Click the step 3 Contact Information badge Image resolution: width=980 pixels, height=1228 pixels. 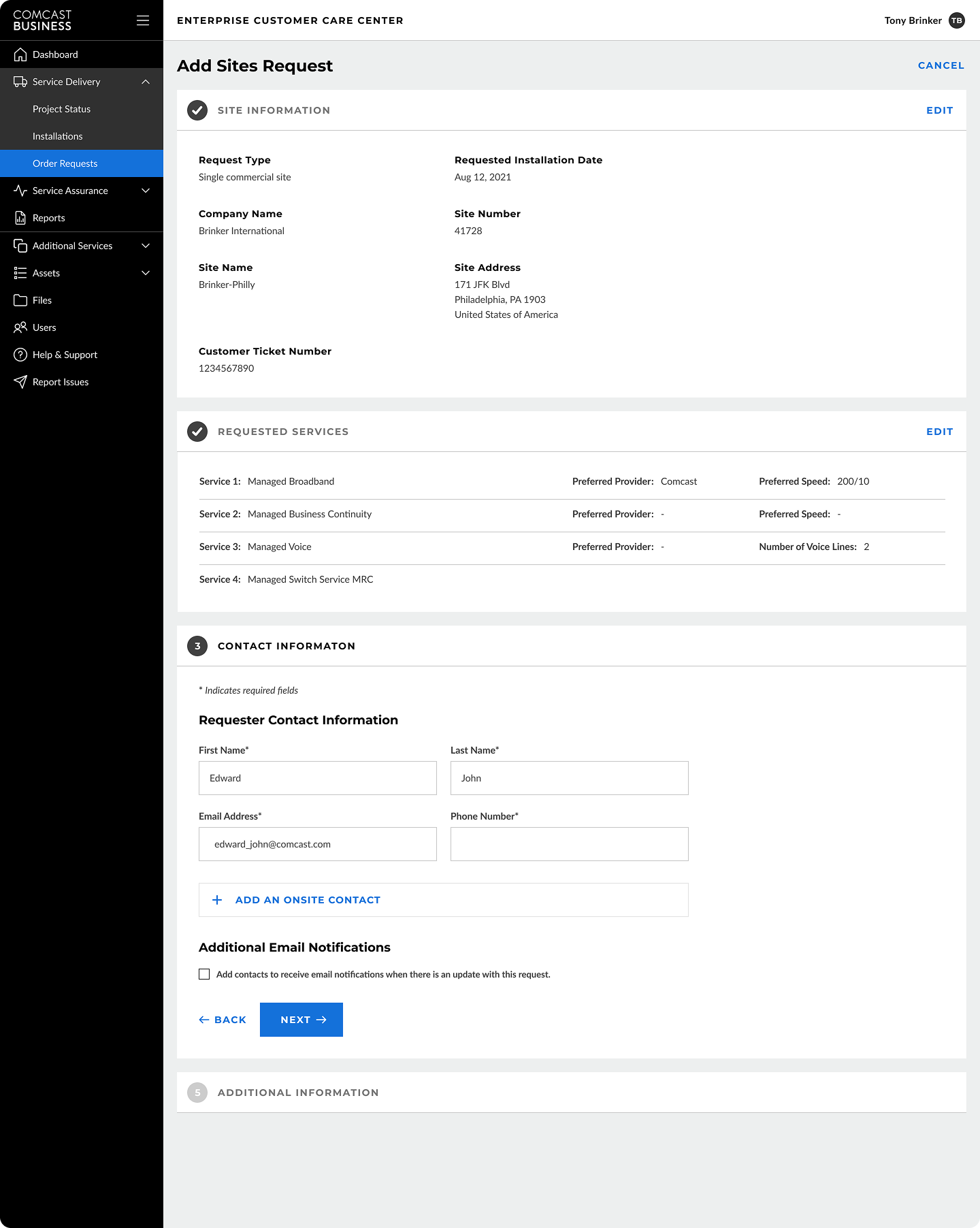click(197, 646)
